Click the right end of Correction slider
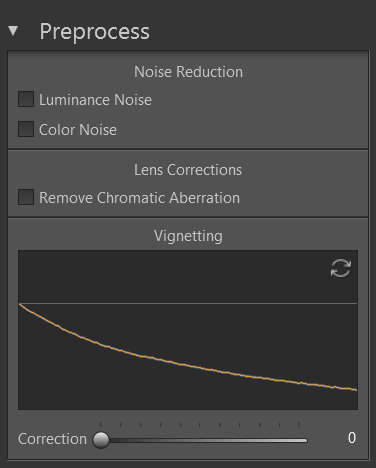Viewport: 376px width, 468px height. [x=305, y=440]
